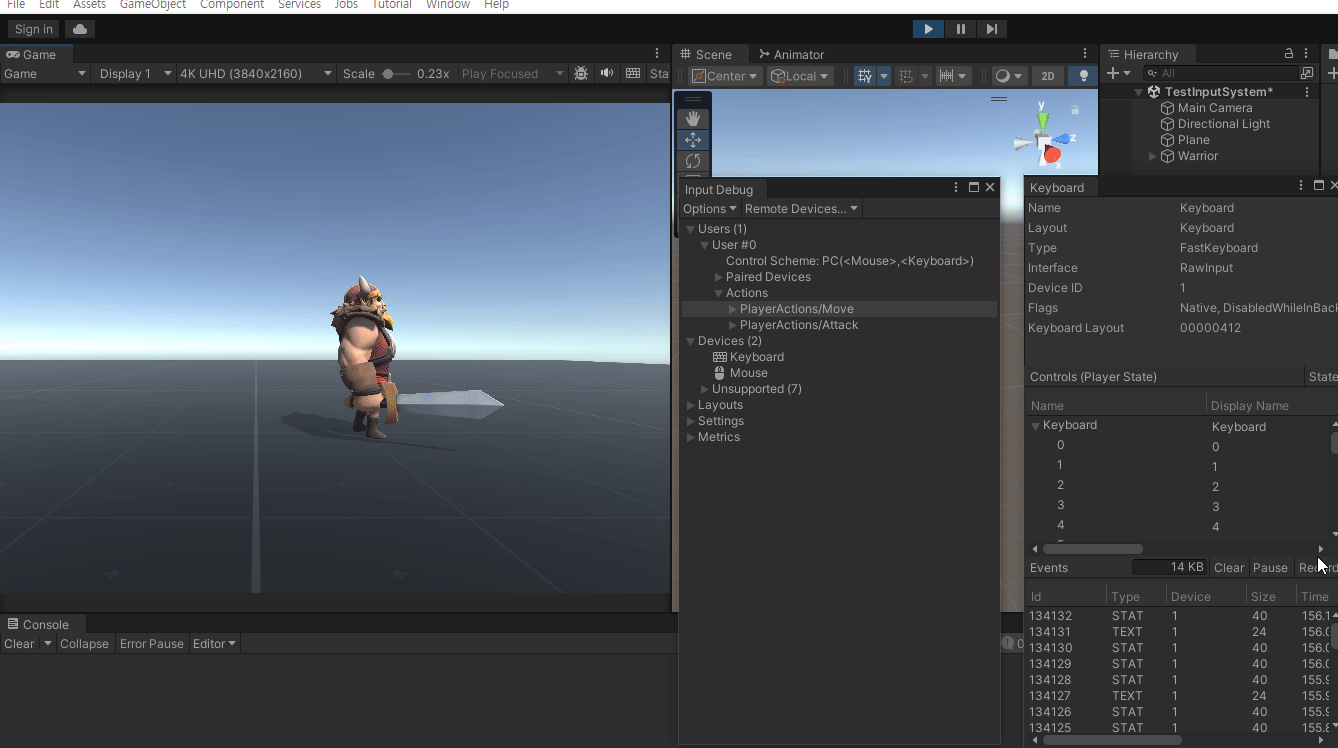Image resolution: width=1338 pixels, height=748 pixels.
Task: Expand Unsupported (7) devices
Action: tap(704, 389)
